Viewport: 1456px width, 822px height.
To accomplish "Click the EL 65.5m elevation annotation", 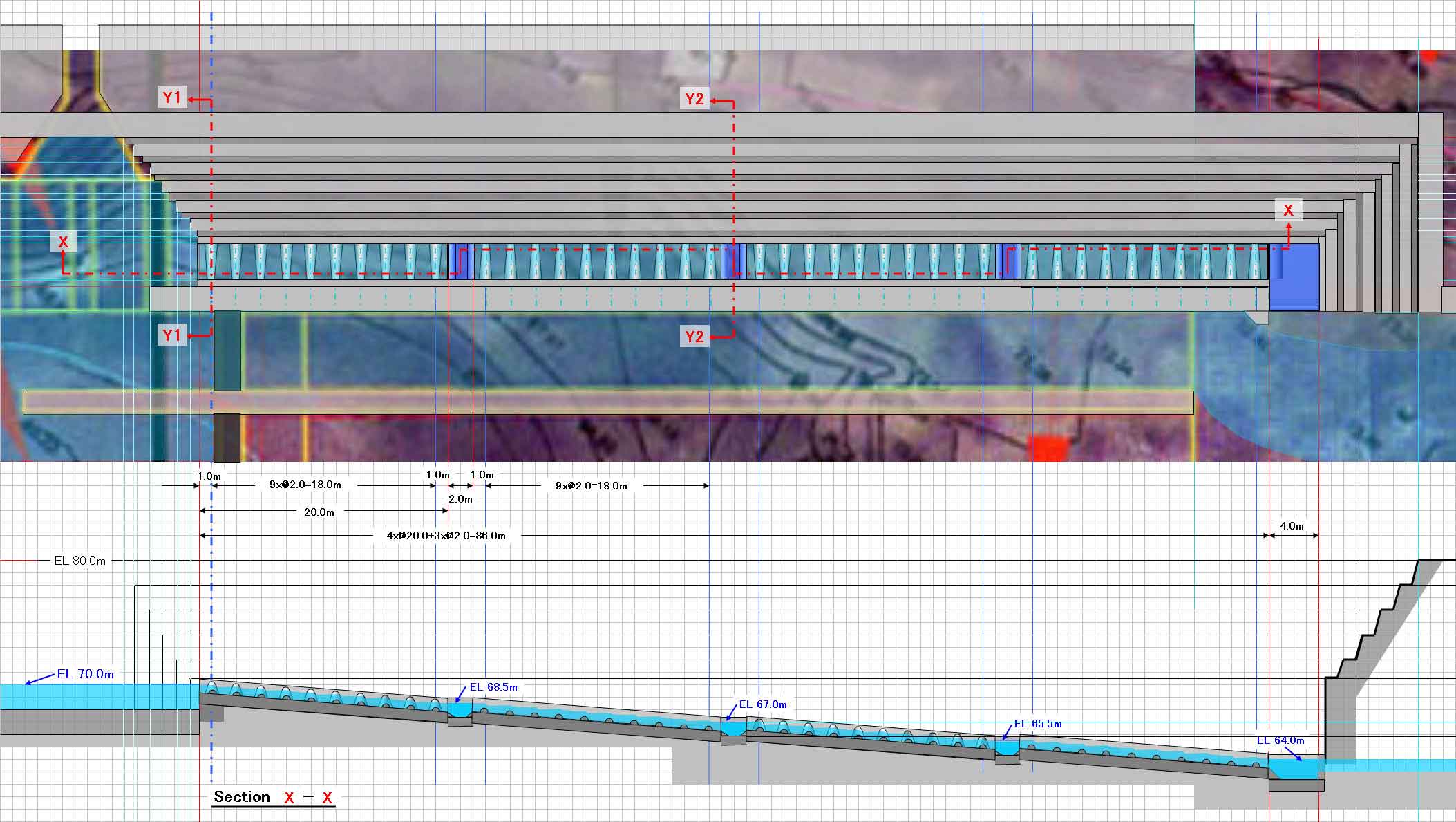I will click(1038, 724).
